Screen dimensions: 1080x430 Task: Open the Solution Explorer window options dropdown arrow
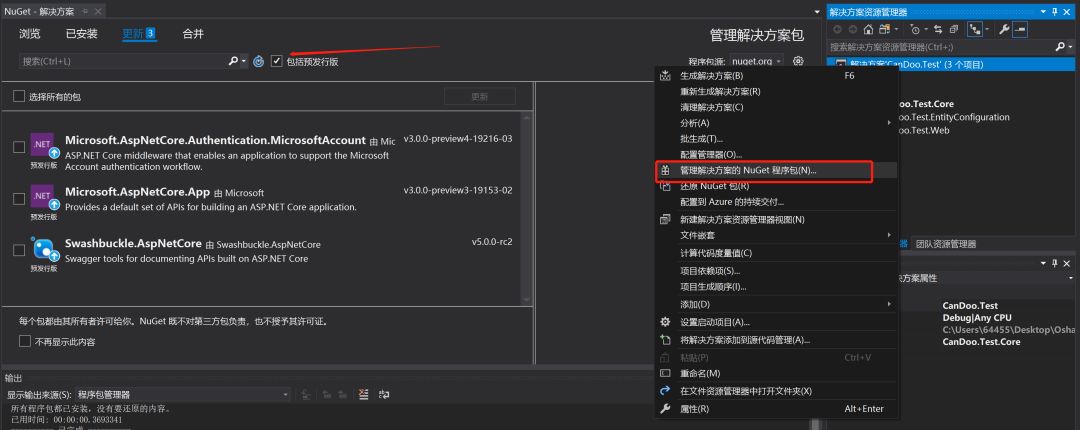tap(1042, 12)
